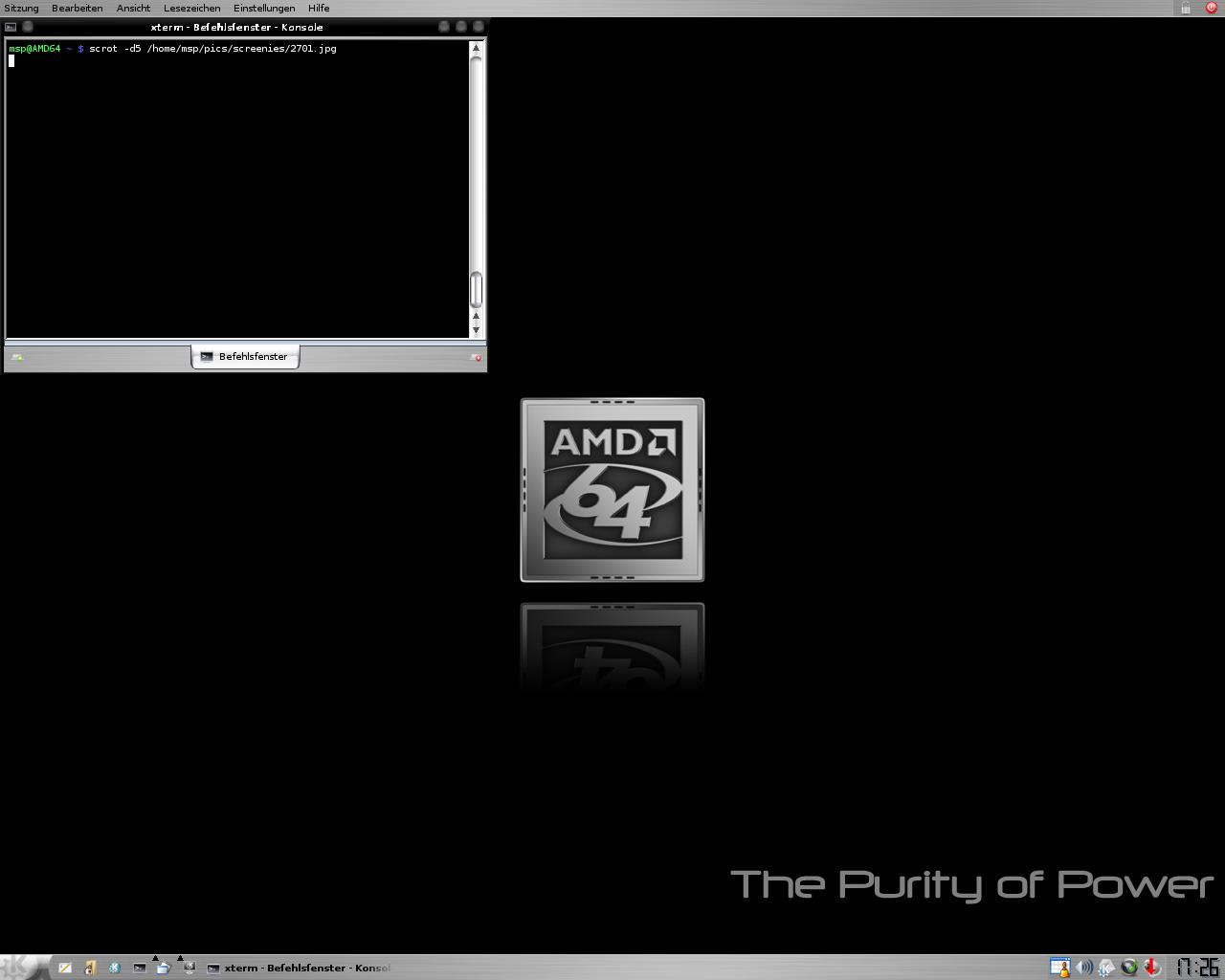The image size is (1225, 980).
Task: Expand the arrow above the folder panel icon
Action: coord(155,958)
